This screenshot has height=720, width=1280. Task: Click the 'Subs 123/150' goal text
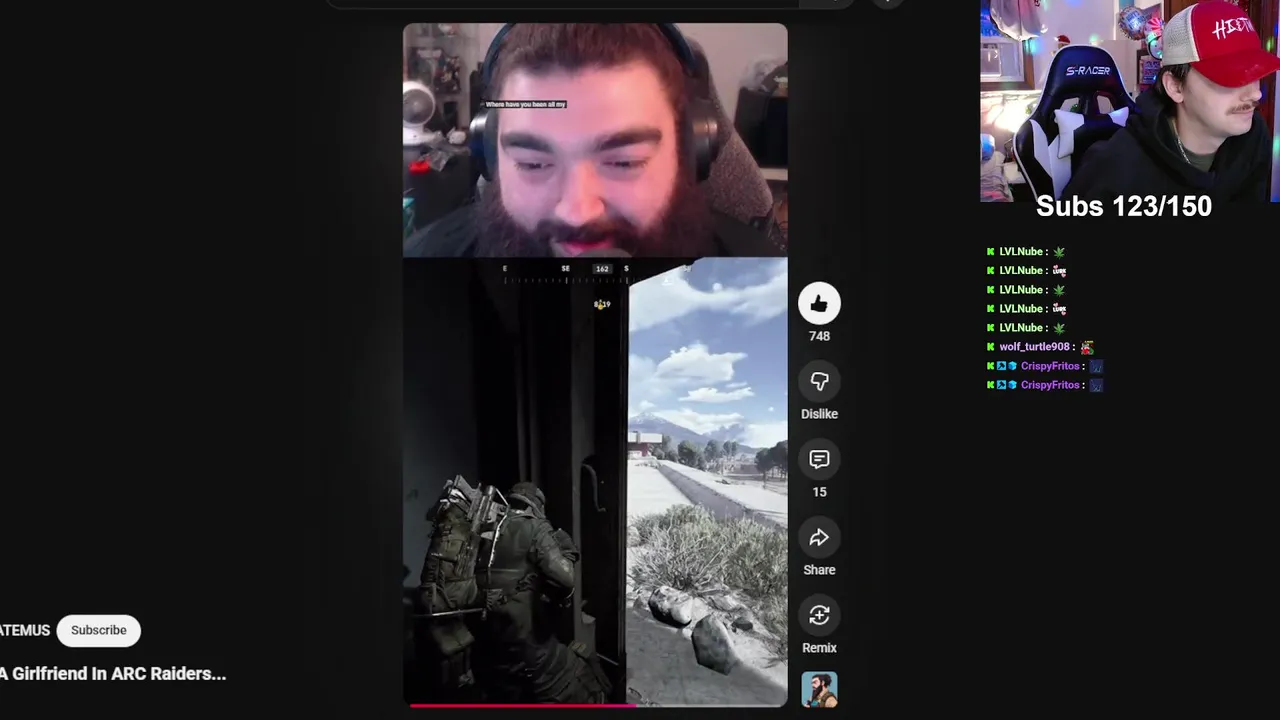click(x=1124, y=206)
